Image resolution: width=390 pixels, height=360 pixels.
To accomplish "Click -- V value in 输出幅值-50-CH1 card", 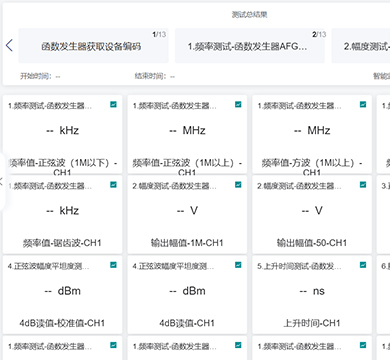I will pos(312,211).
